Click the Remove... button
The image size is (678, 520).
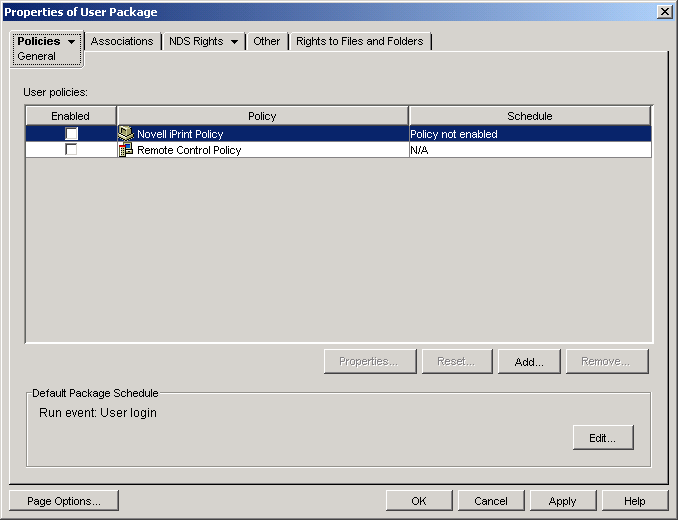coord(607,361)
